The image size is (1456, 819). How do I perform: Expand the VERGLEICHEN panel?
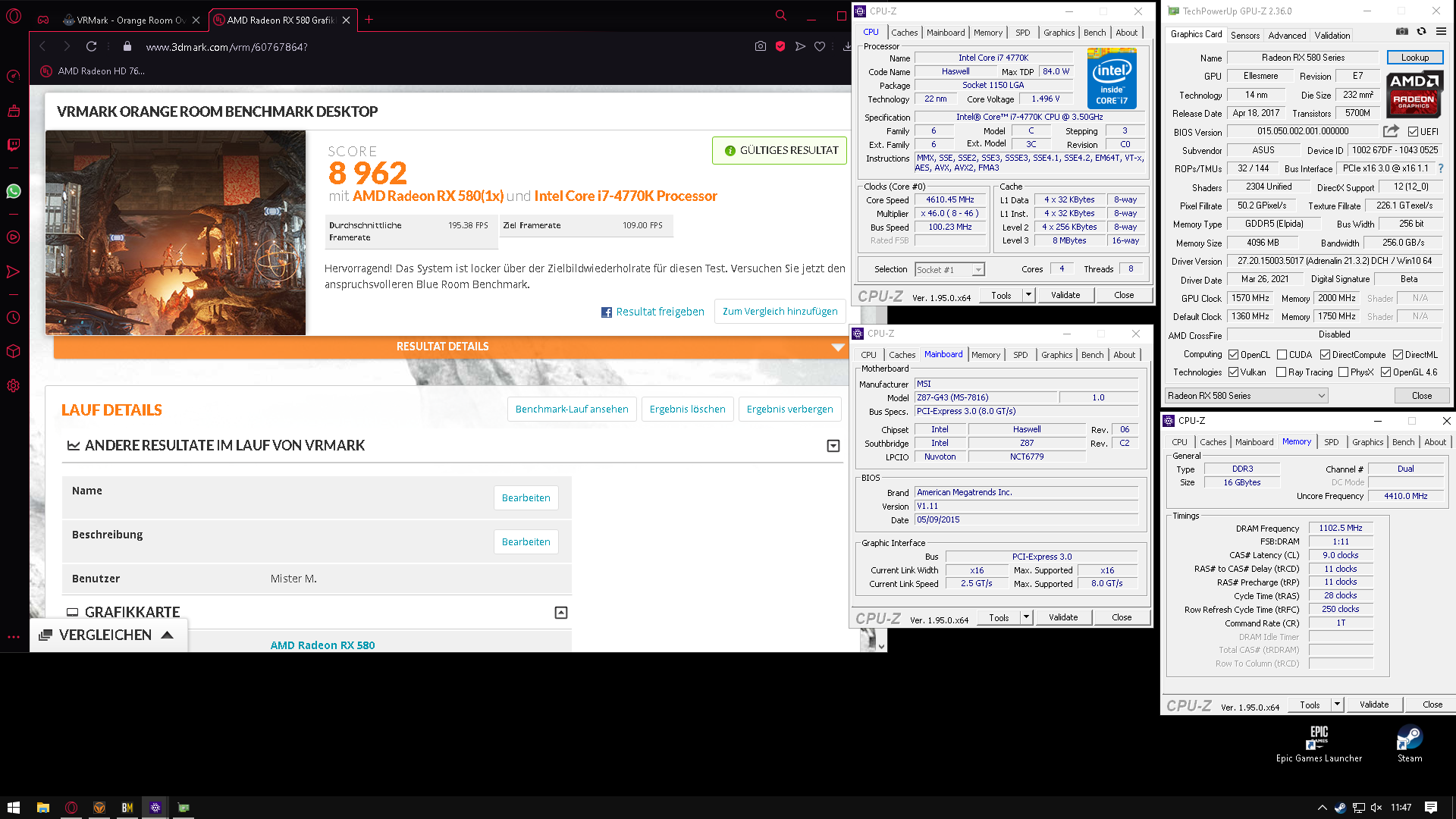click(108, 635)
